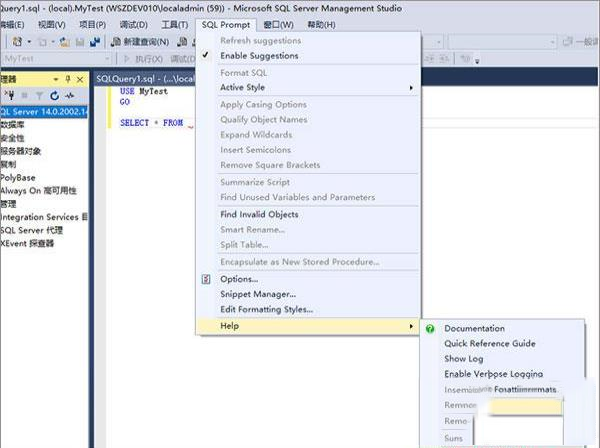Screen dimensions: 600x448
Task: Select the XEvent 探查器 node
Action: pyautogui.click(x=27, y=243)
